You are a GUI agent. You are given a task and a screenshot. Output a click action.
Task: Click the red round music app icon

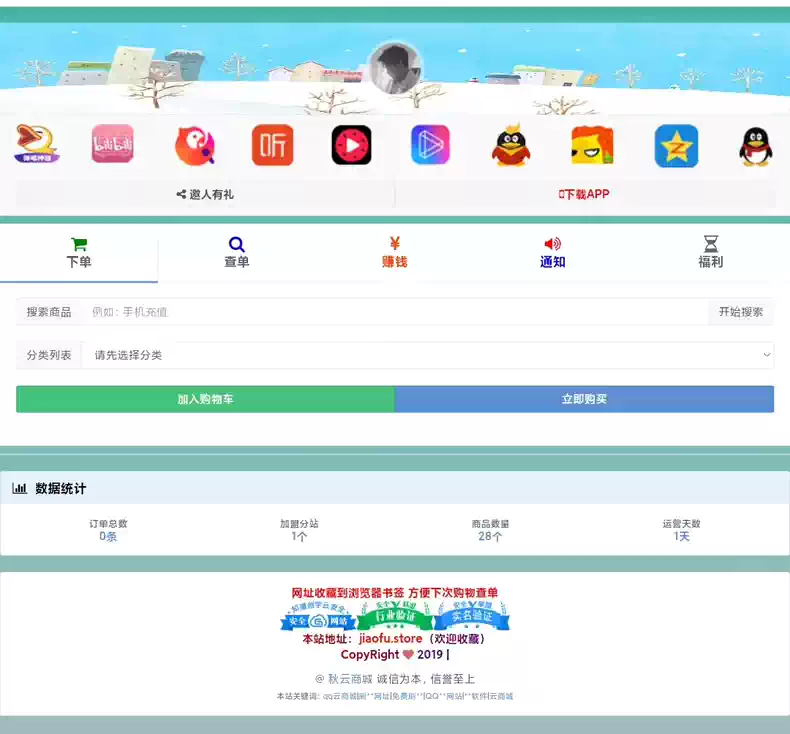[194, 146]
